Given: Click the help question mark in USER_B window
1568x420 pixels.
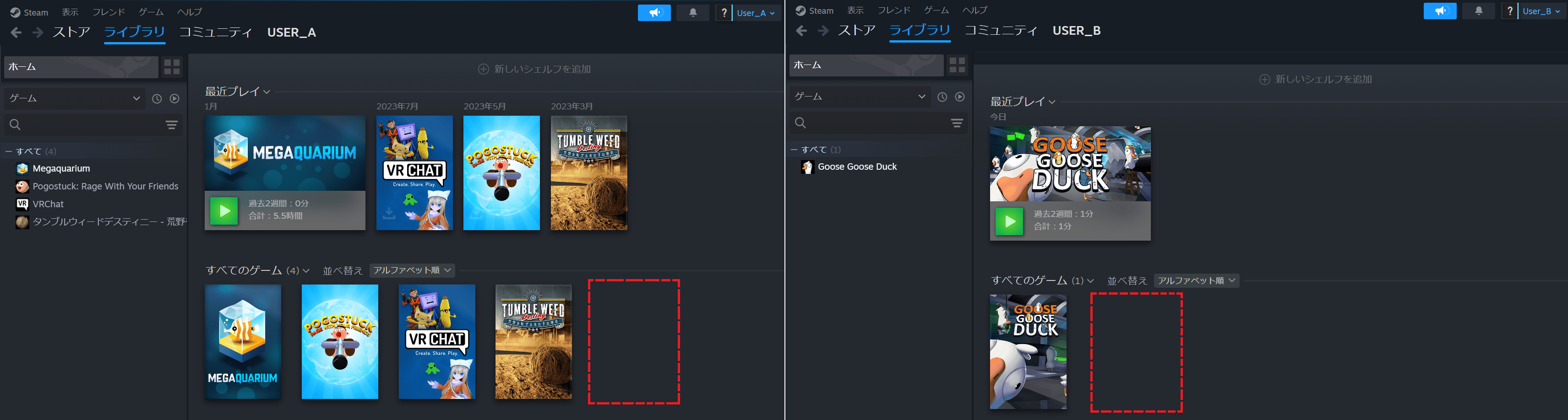Looking at the screenshot, I should pos(1509,11).
